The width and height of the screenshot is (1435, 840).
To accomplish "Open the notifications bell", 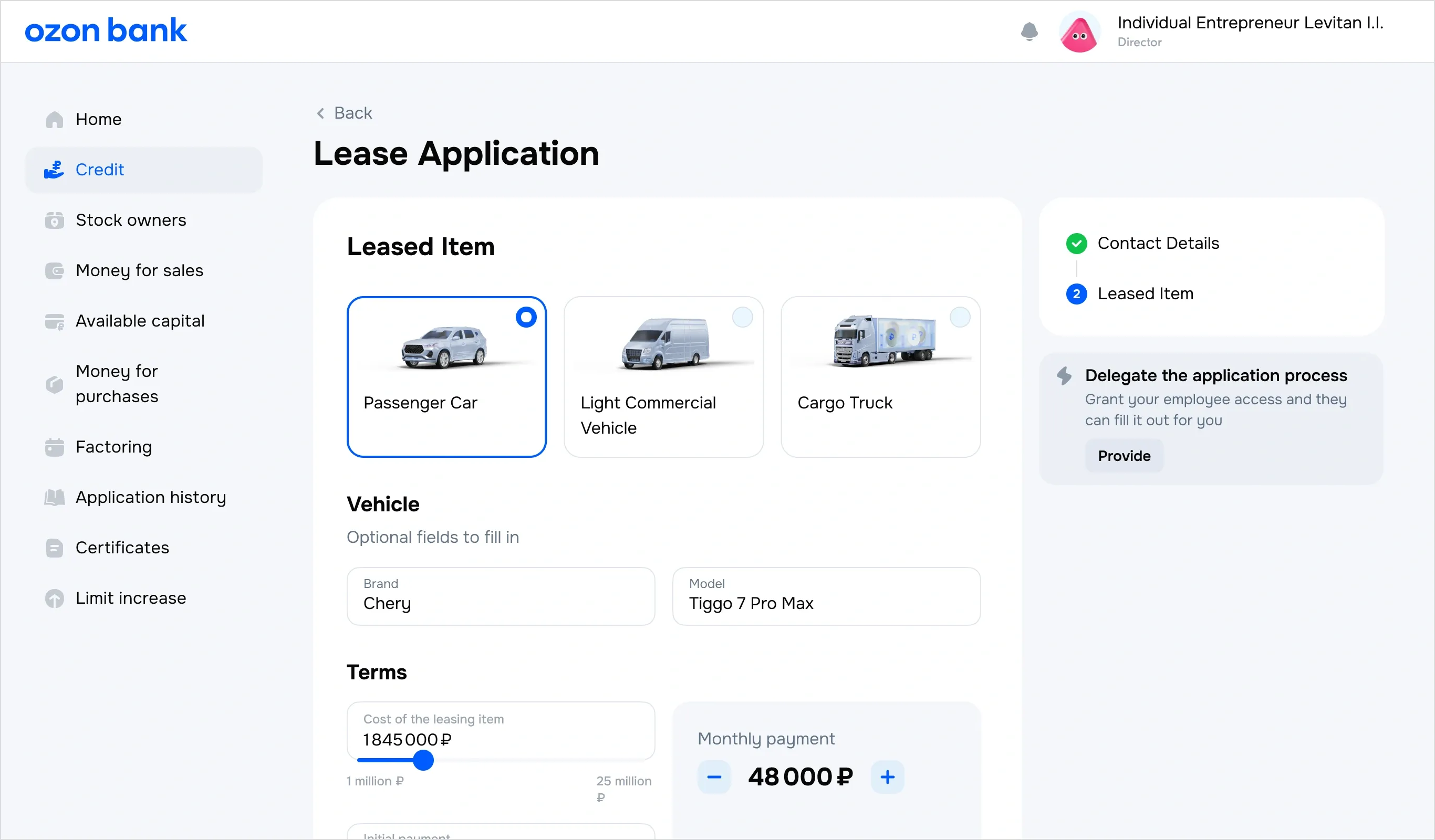I will tap(1029, 31).
